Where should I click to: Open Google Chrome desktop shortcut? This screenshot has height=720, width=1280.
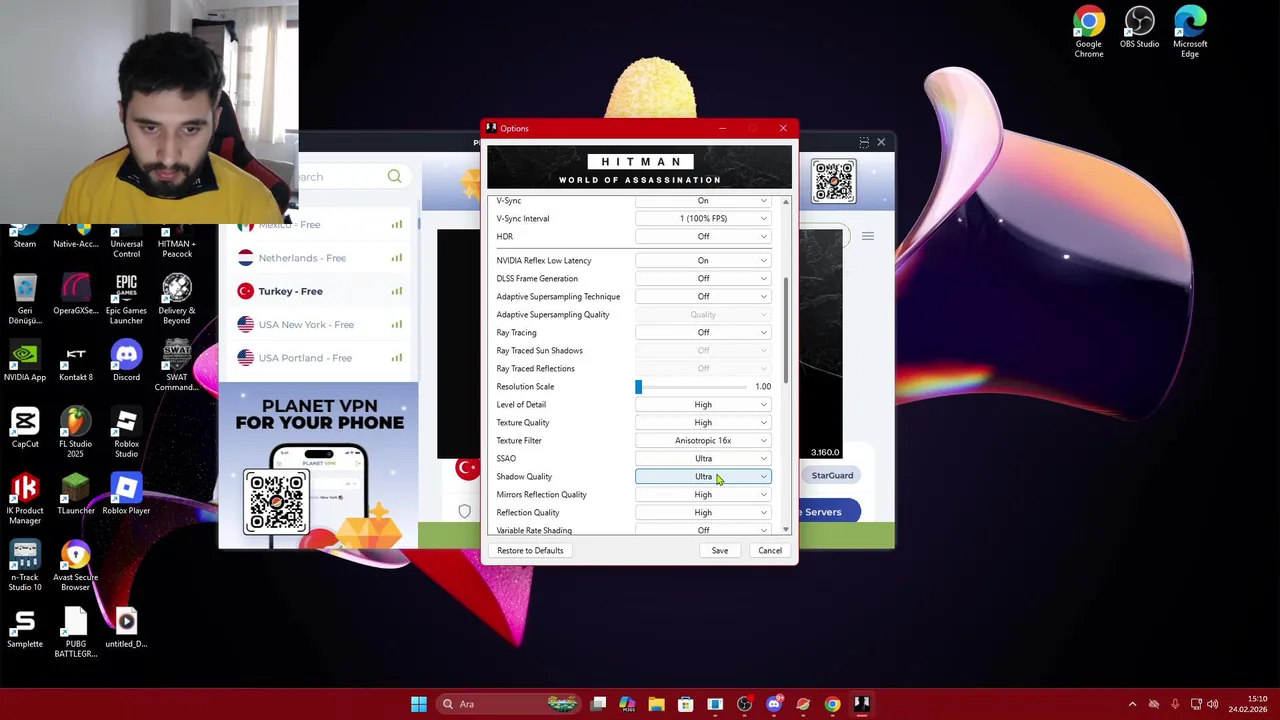[x=1088, y=31]
